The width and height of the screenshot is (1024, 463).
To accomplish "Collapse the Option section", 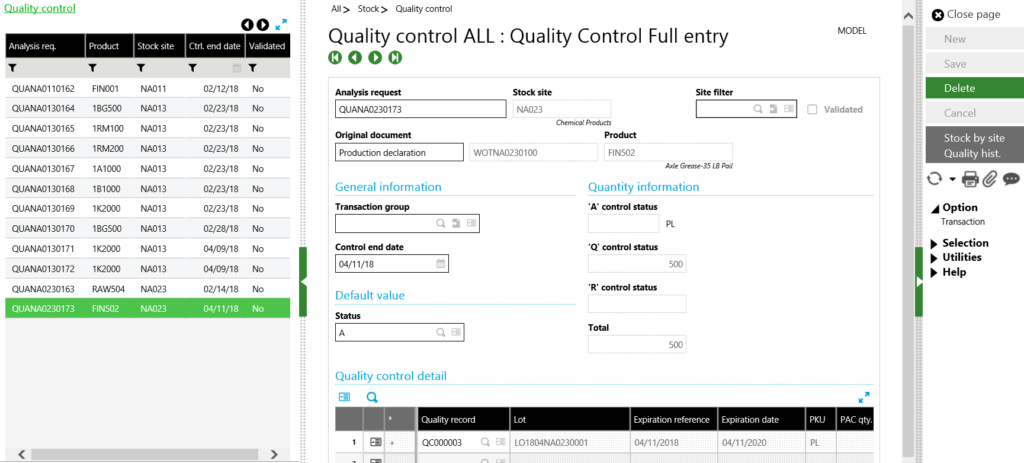I will coord(936,208).
